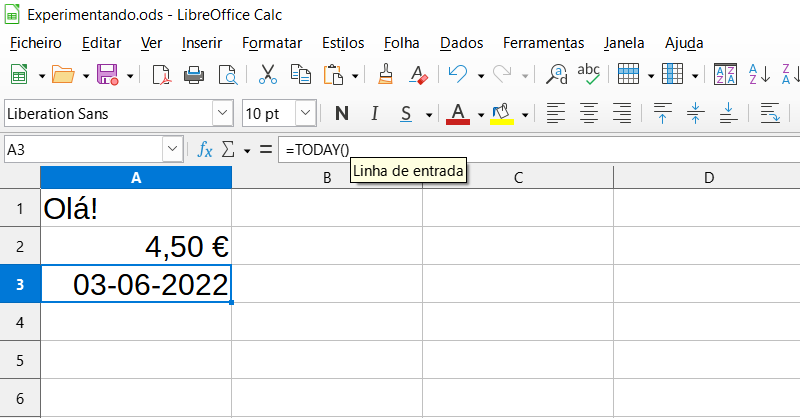Align cell text right
The image size is (800, 418).
tap(622, 113)
